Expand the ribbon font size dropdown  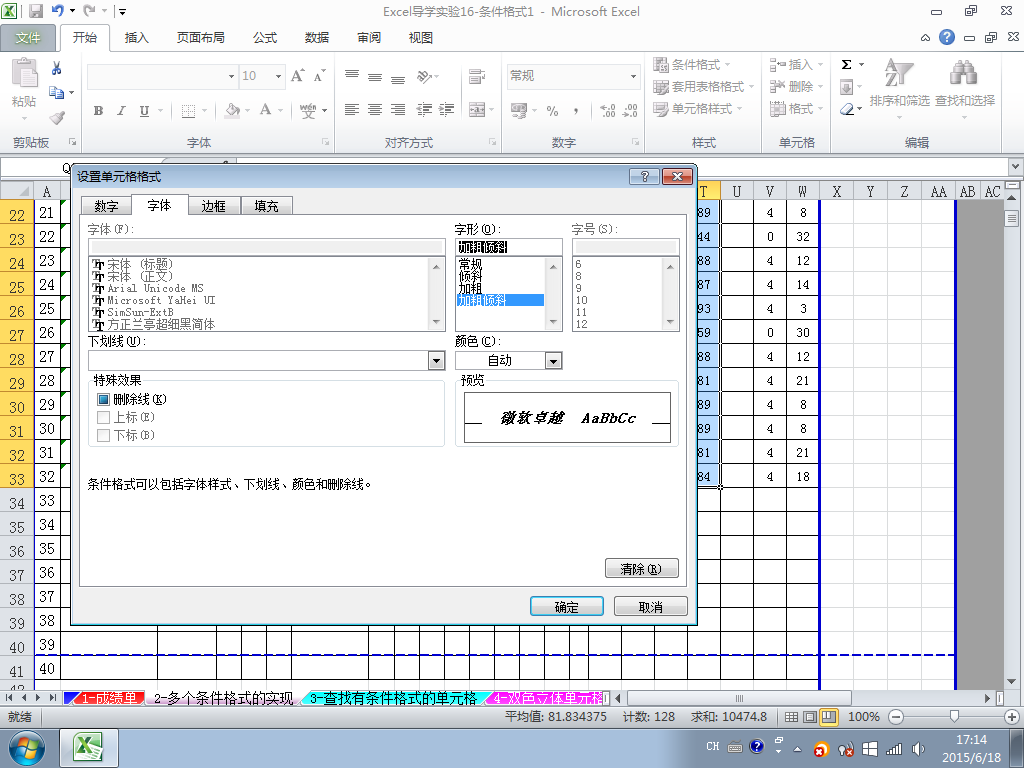coord(279,76)
